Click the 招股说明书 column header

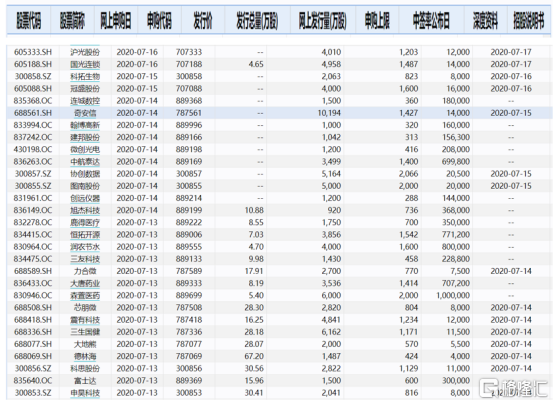coord(529,21)
